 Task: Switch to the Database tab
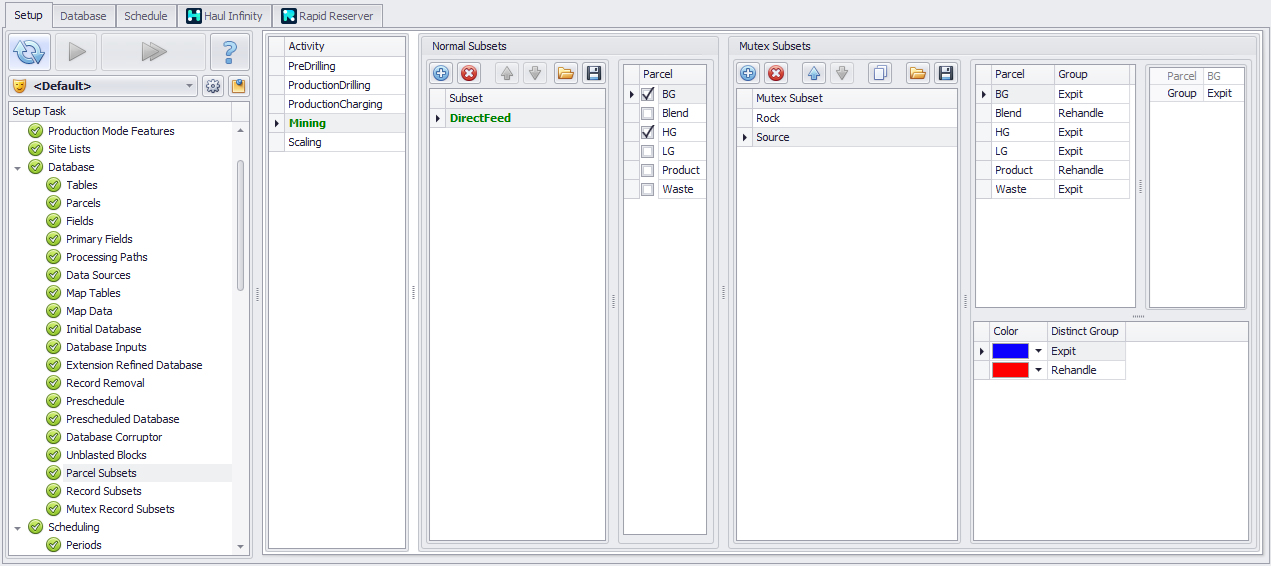click(83, 16)
